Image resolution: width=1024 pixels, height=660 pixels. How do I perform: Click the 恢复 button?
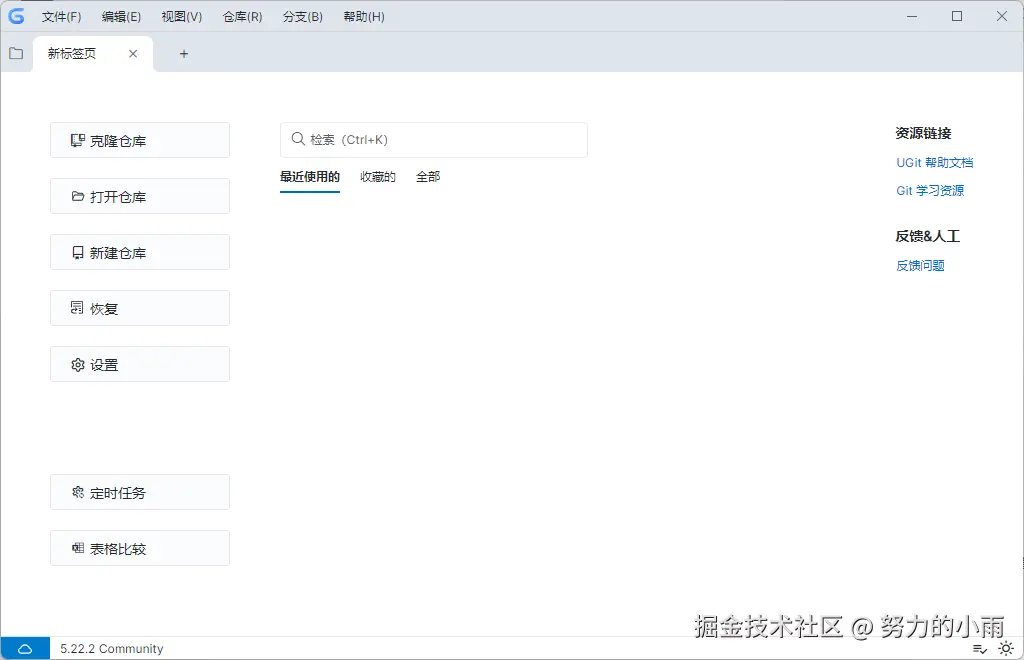tap(140, 308)
